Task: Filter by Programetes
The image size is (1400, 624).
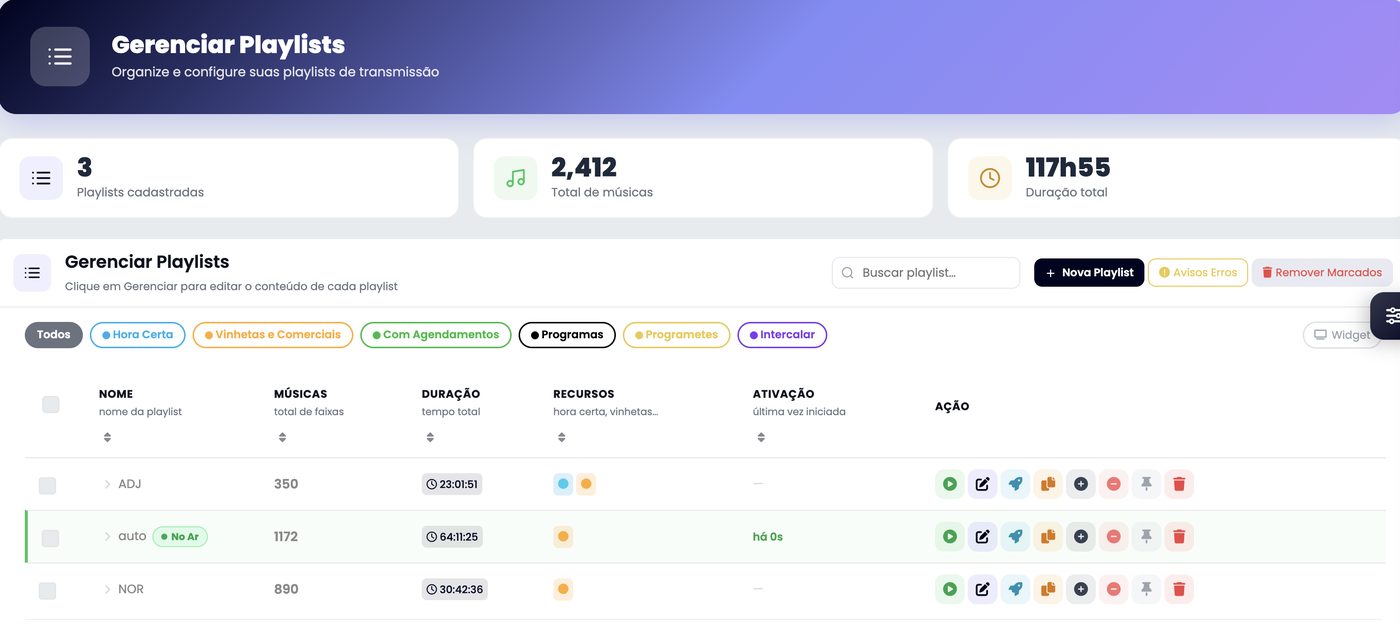Action: [x=677, y=335]
